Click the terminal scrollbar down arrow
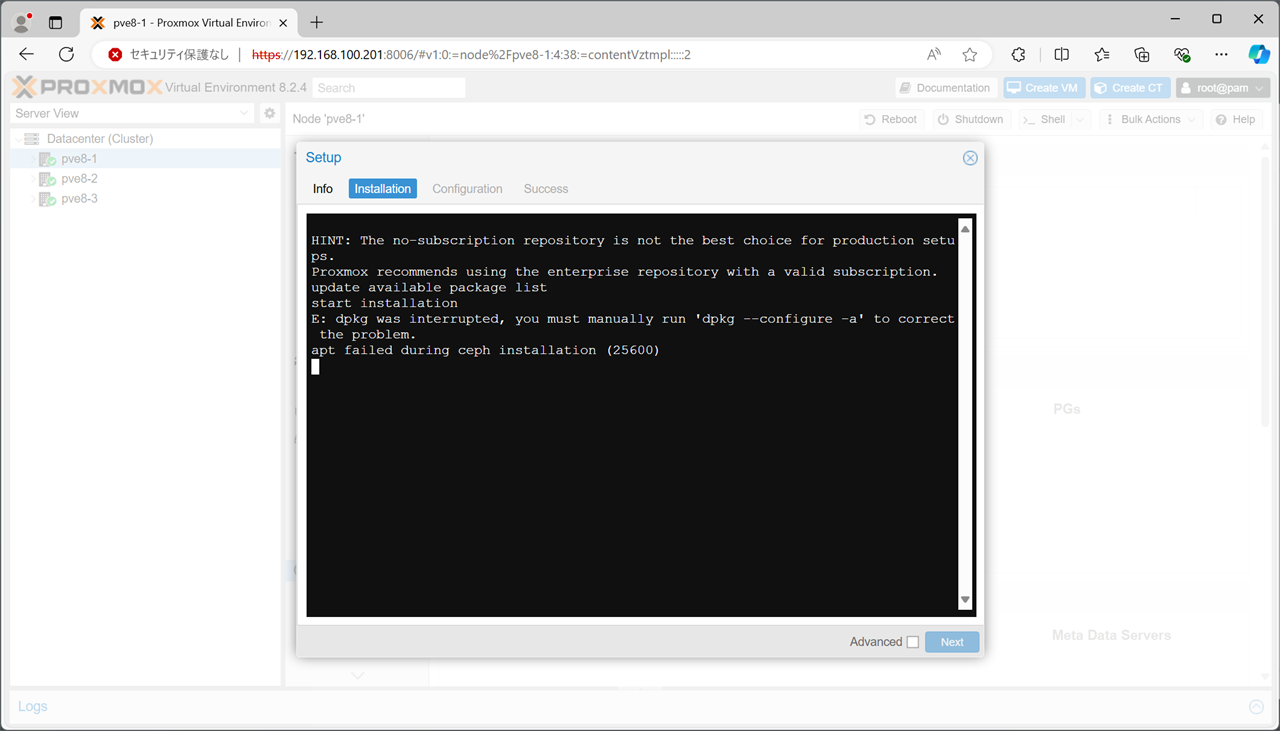Screen dimensions: 1280x731 coord(965,600)
